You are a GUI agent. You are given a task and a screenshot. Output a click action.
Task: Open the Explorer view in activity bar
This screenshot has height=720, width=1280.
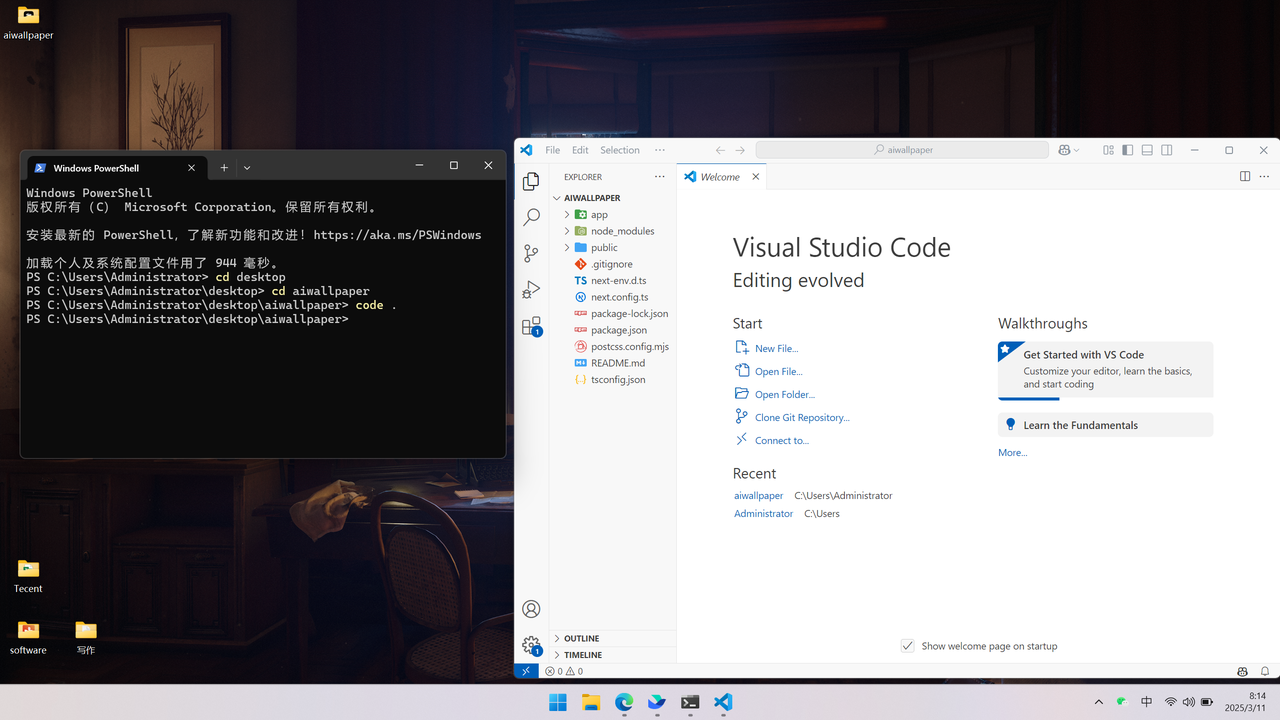[x=531, y=181]
